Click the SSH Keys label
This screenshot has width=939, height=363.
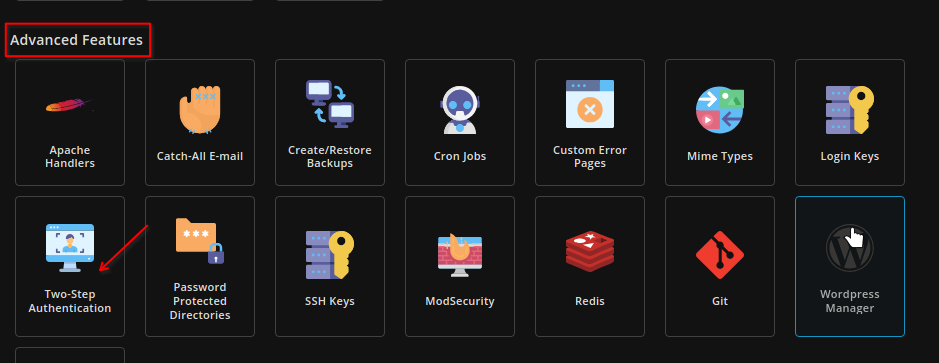(330, 301)
